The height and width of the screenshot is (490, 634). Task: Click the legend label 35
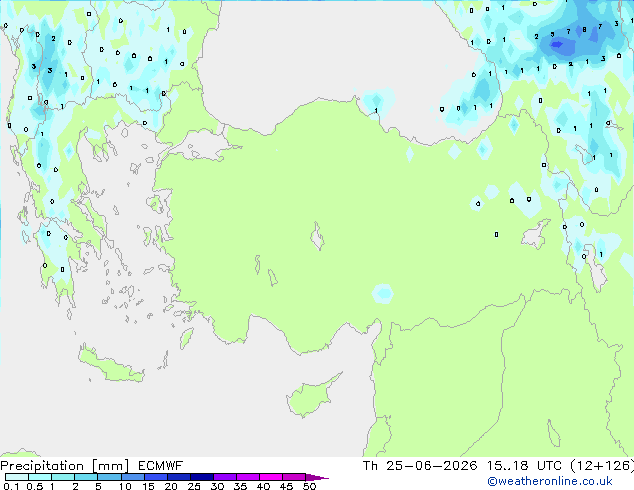pos(240,486)
